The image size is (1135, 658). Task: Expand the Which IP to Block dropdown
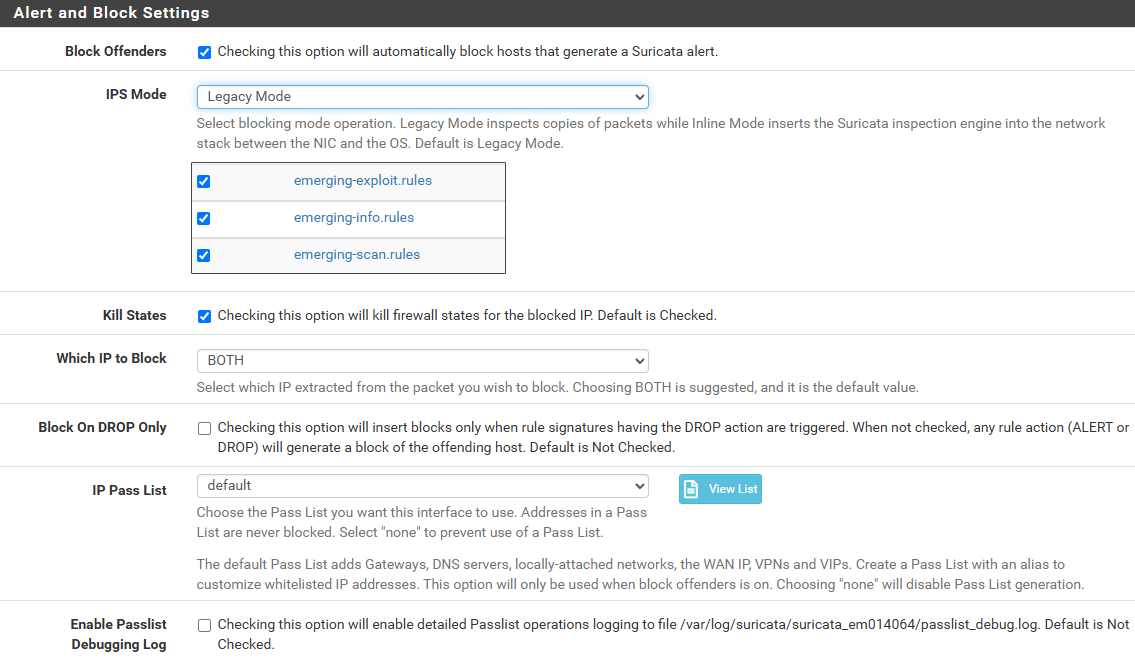coord(423,360)
